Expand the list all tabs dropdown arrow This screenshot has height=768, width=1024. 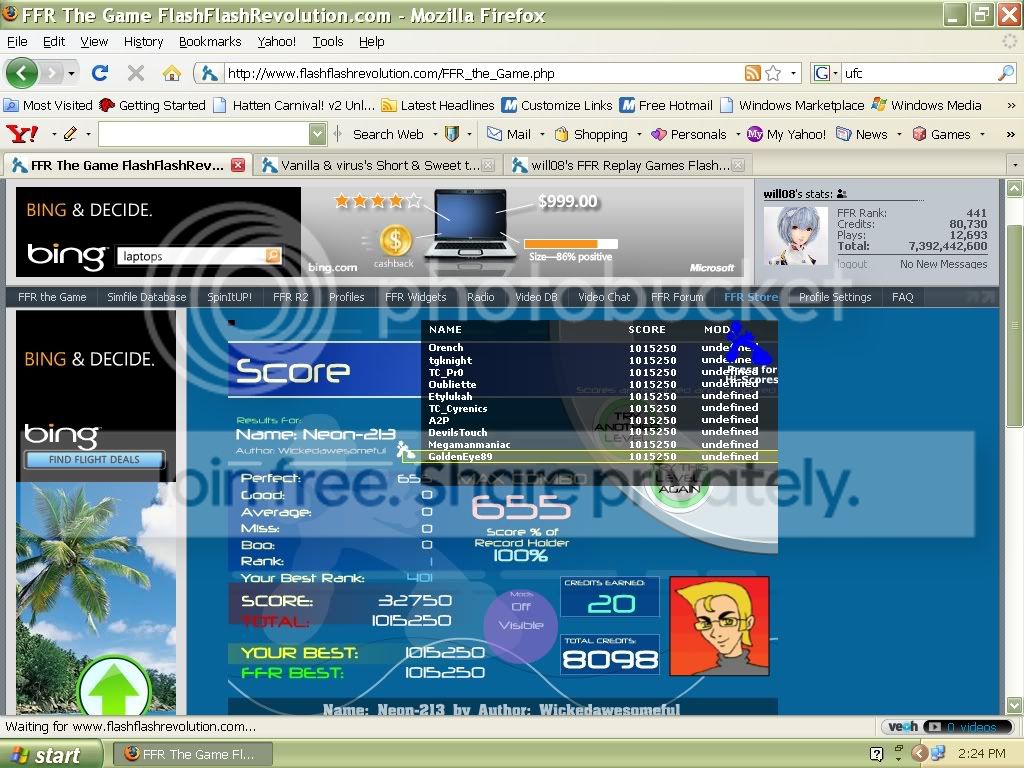click(1013, 165)
